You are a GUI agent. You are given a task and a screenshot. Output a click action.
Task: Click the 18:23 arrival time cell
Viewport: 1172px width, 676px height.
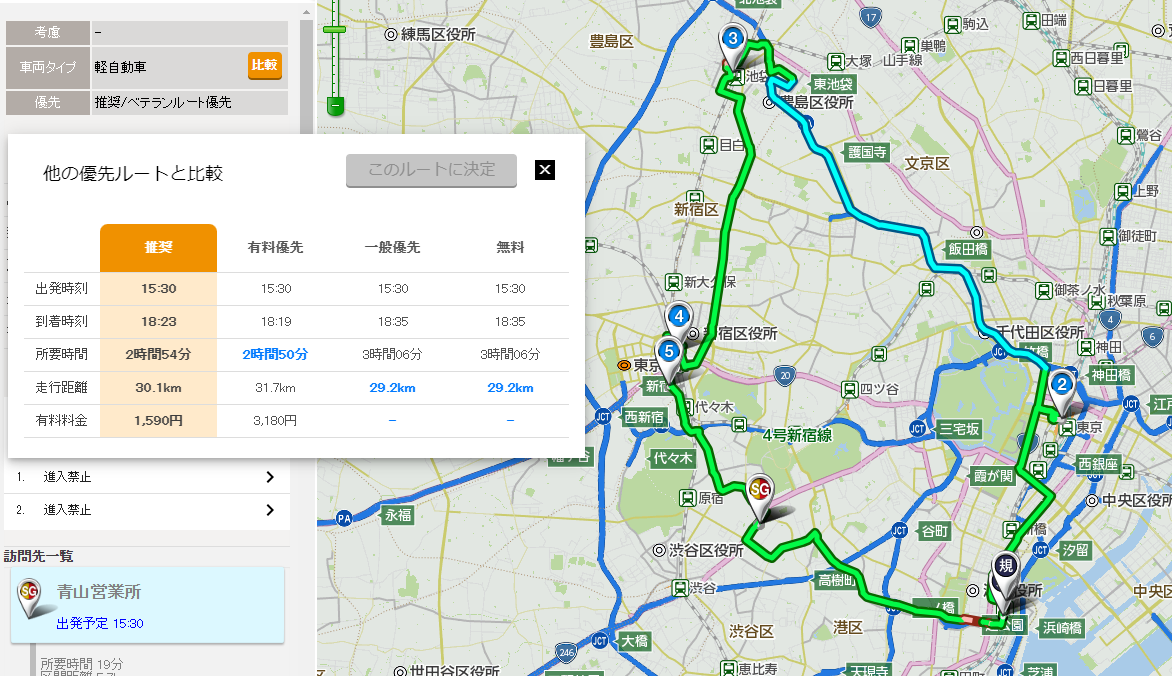158,322
